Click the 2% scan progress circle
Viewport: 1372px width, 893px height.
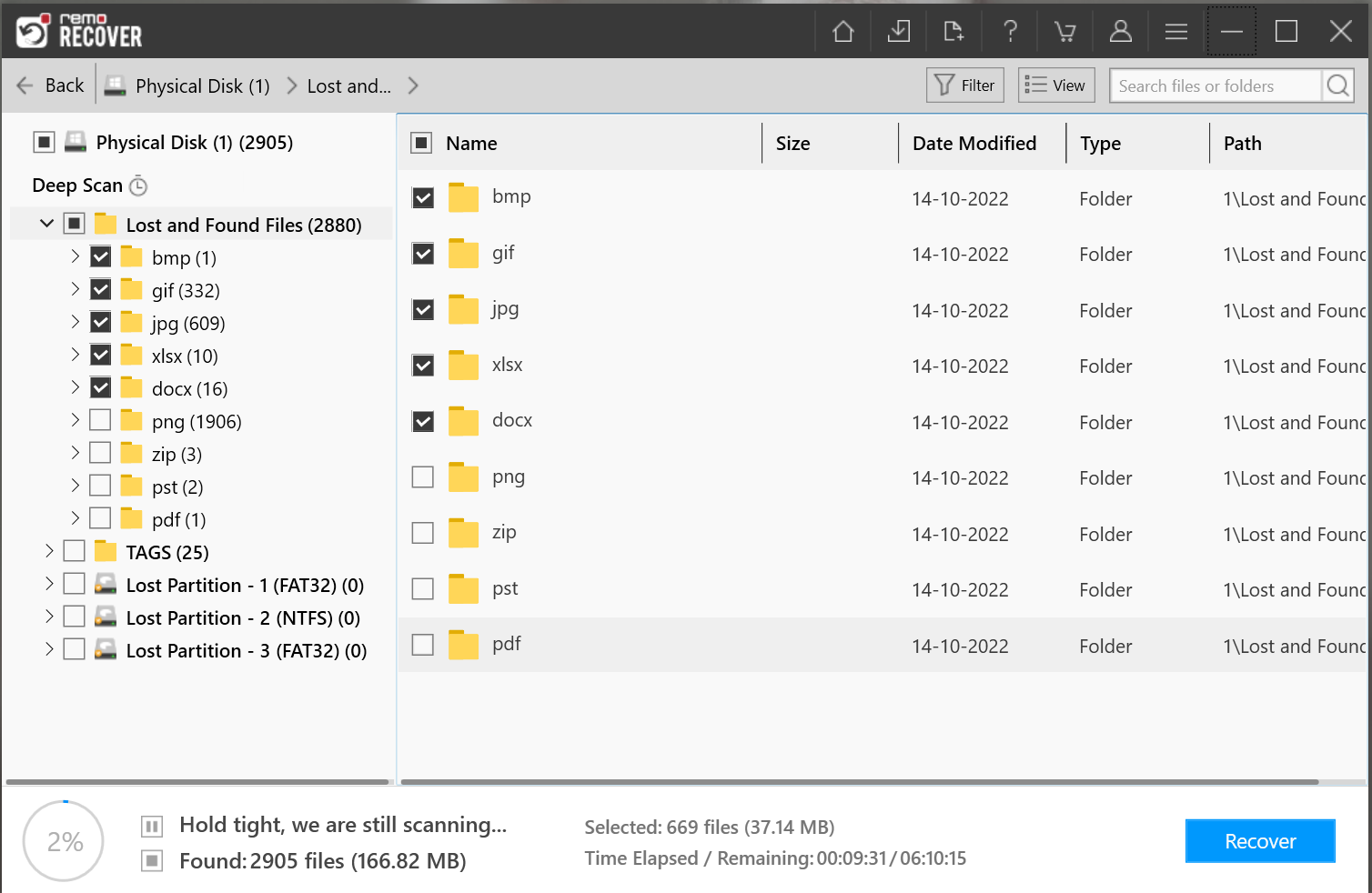point(64,841)
